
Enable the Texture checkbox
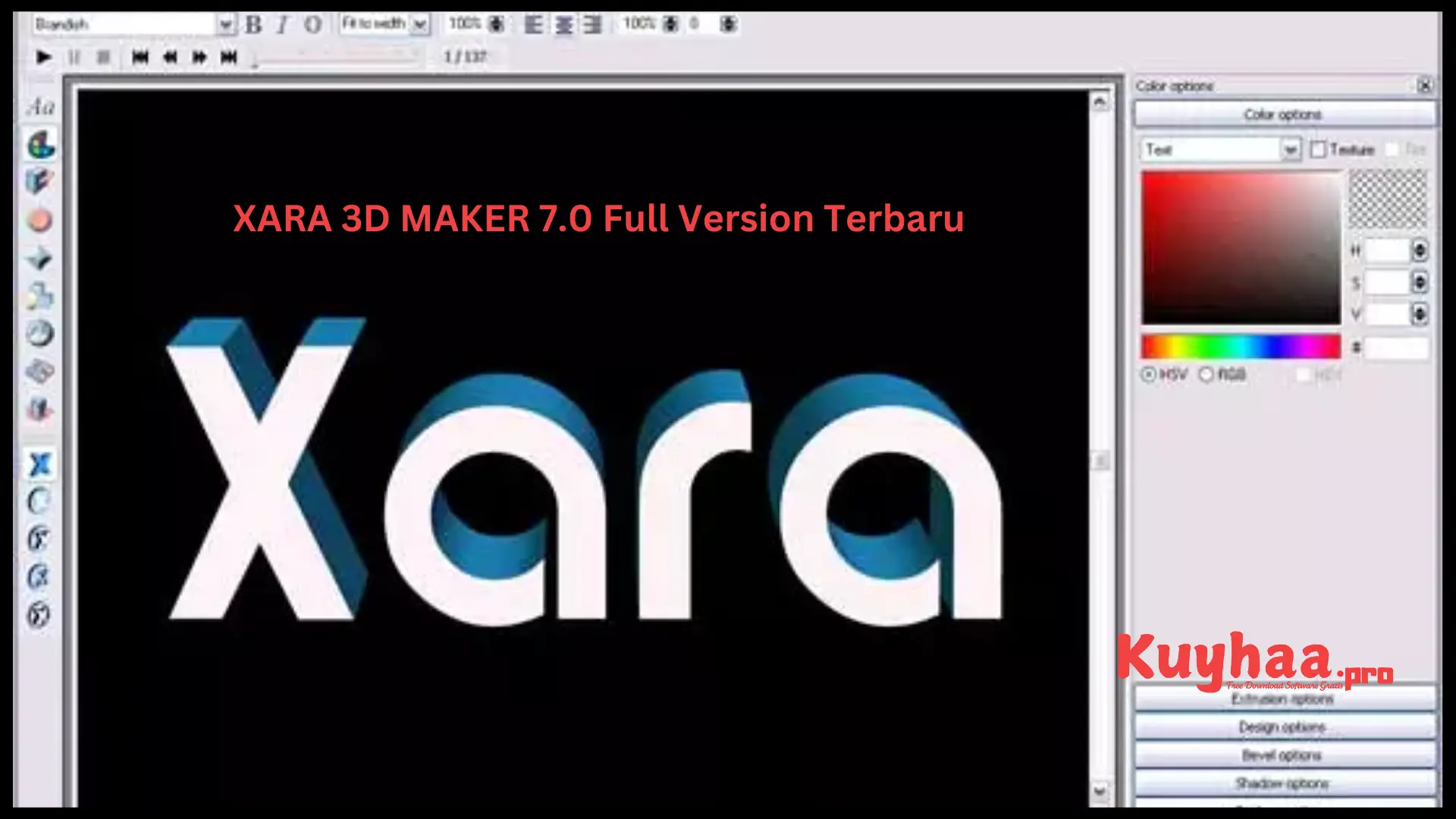pyautogui.click(x=1318, y=149)
